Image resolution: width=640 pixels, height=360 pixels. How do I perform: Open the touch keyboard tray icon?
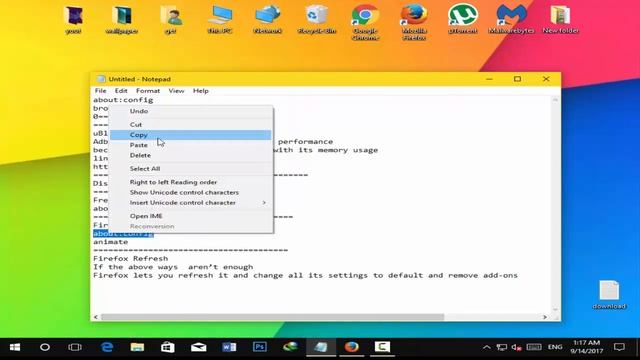click(534, 347)
